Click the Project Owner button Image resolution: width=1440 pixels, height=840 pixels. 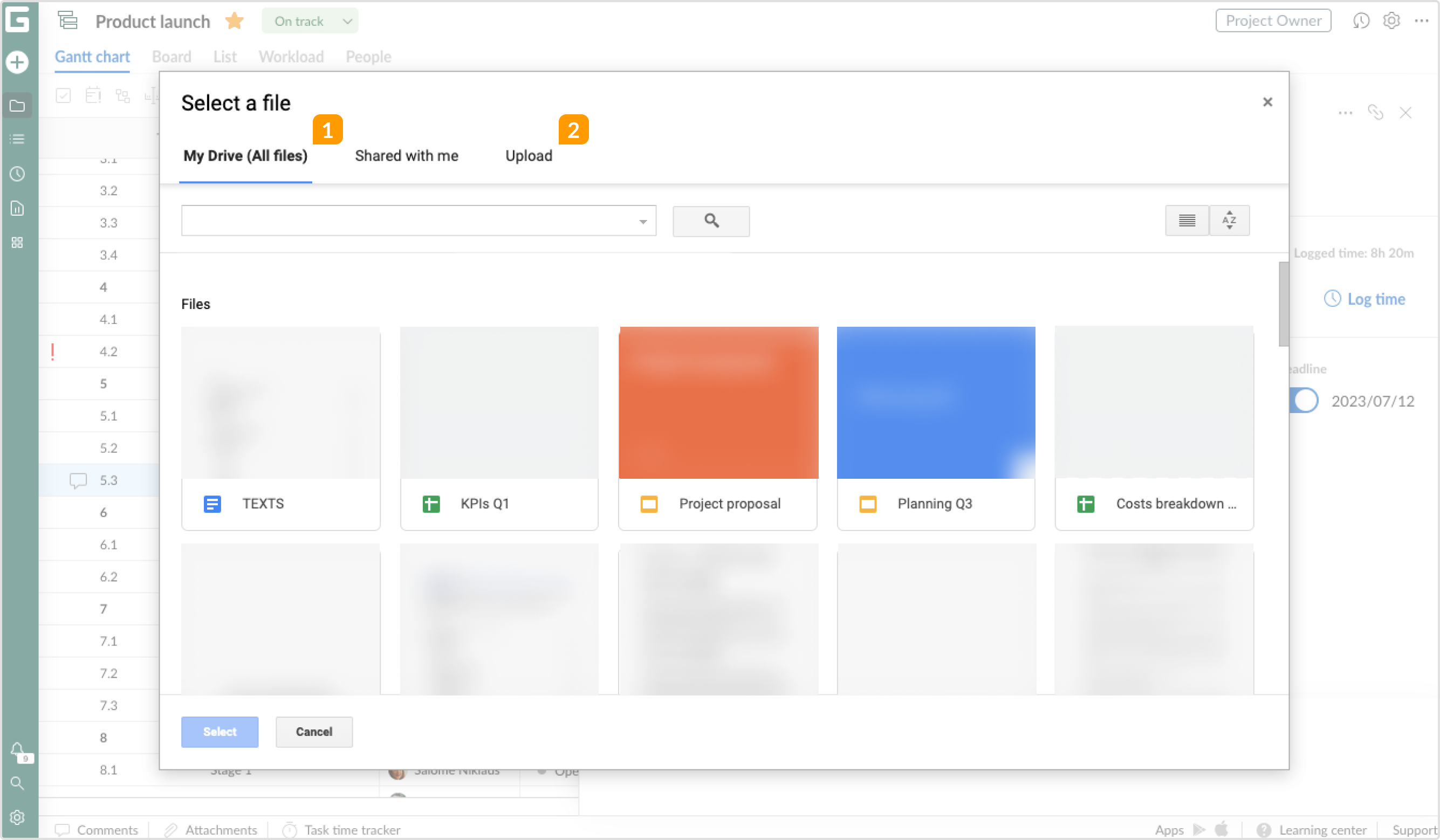click(1273, 21)
